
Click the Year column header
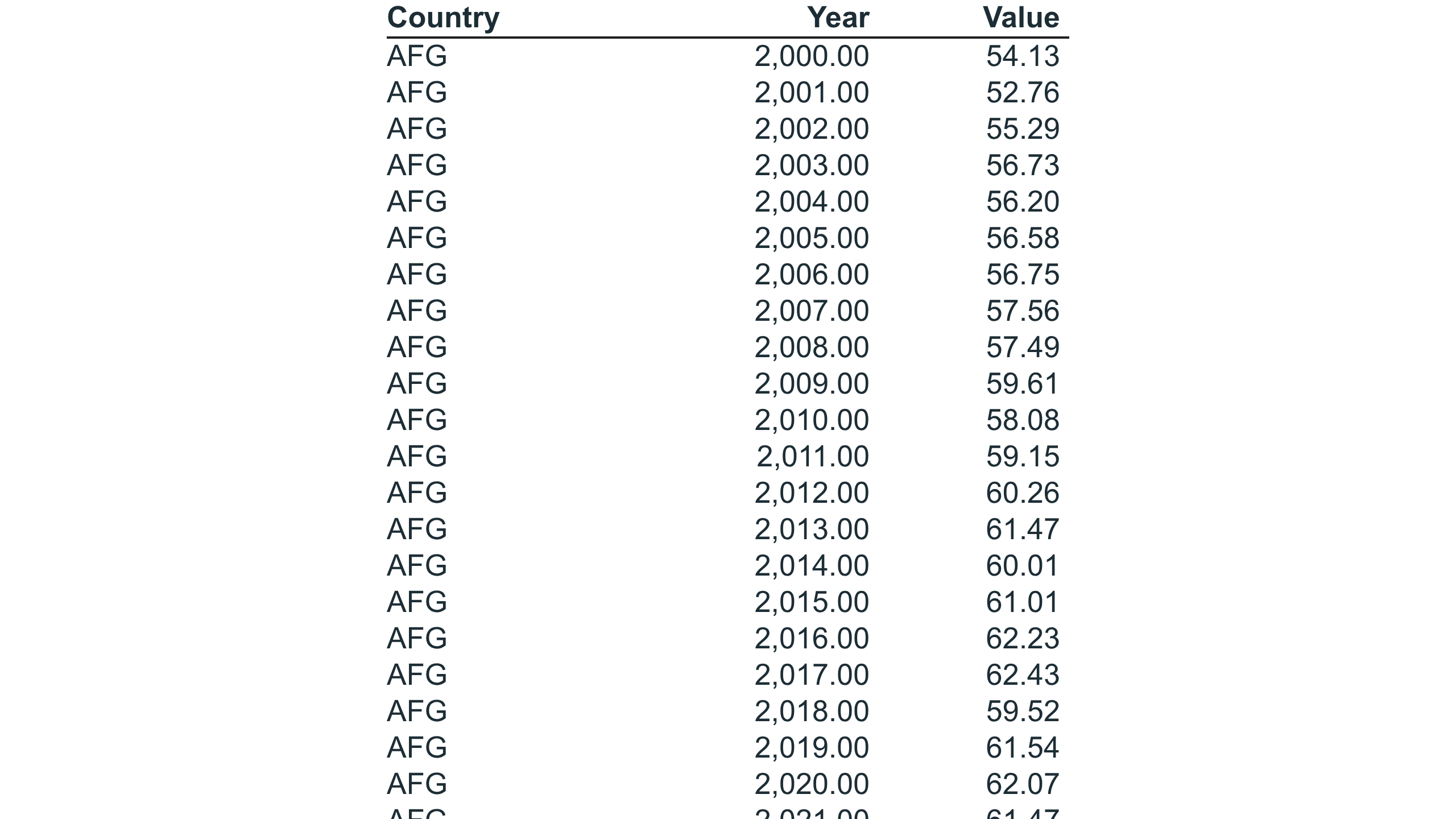[x=838, y=18]
